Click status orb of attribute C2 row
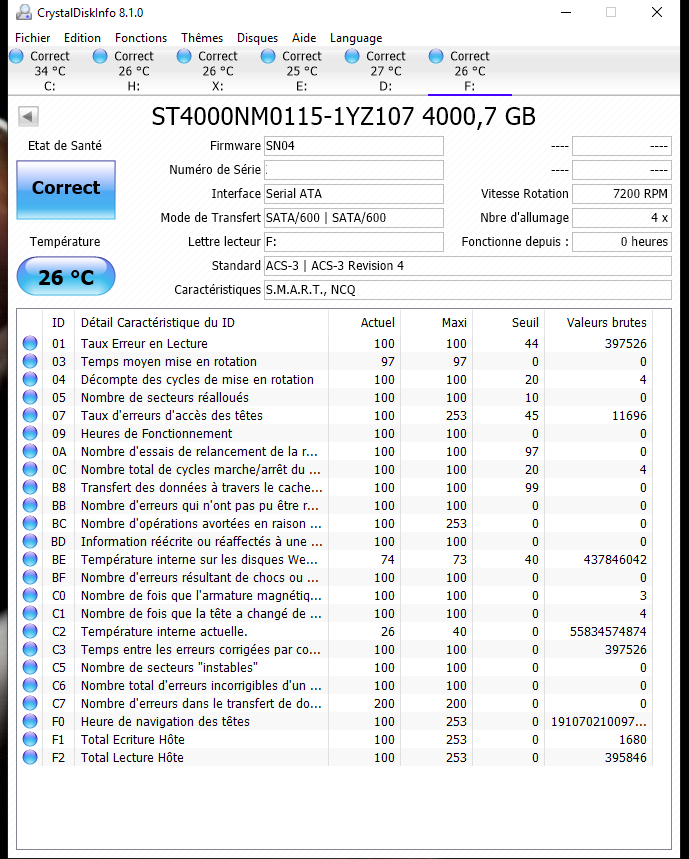Screen dimensions: 689x859 point(30,631)
